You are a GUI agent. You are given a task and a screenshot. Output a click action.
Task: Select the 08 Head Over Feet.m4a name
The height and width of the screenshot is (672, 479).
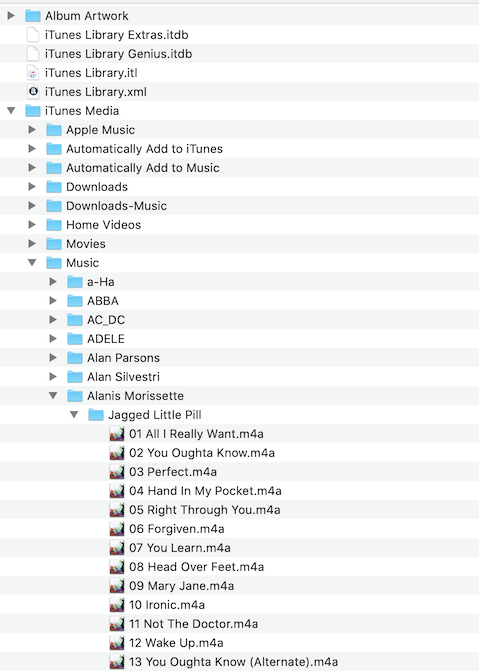point(197,567)
